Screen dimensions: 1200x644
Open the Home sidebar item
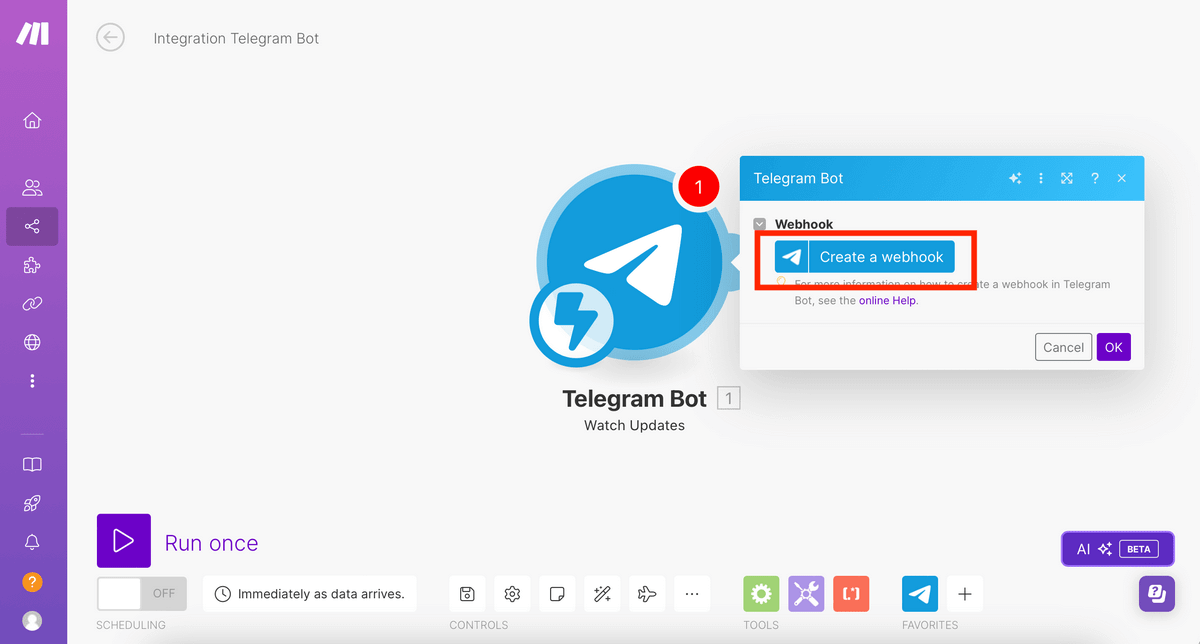click(x=32, y=121)
